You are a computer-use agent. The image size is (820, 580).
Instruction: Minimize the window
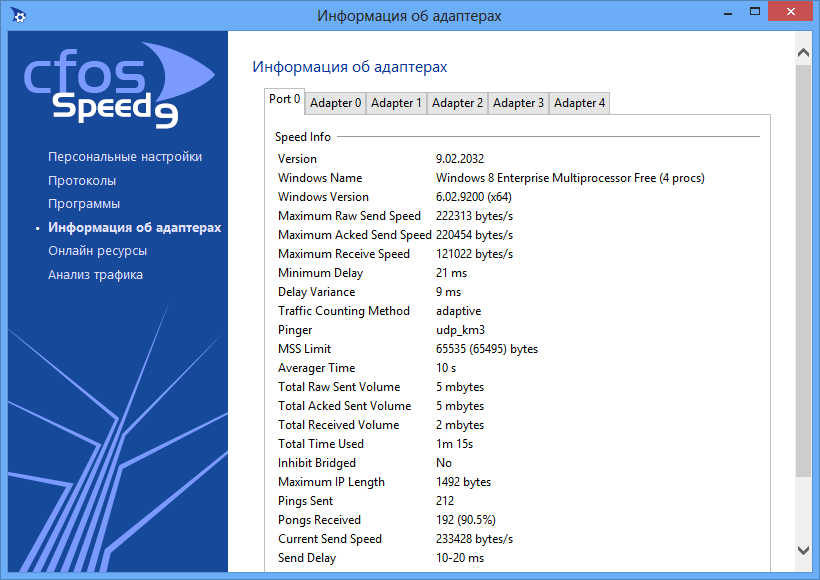click(728, 13)
